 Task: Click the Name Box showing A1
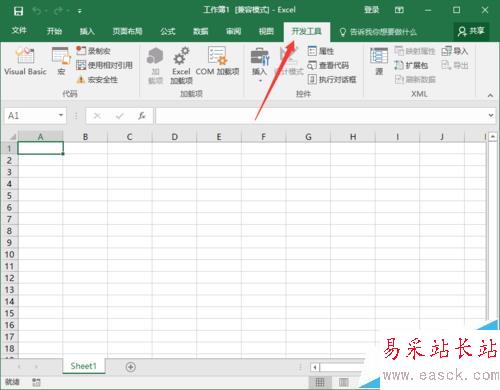pos(31,116)
